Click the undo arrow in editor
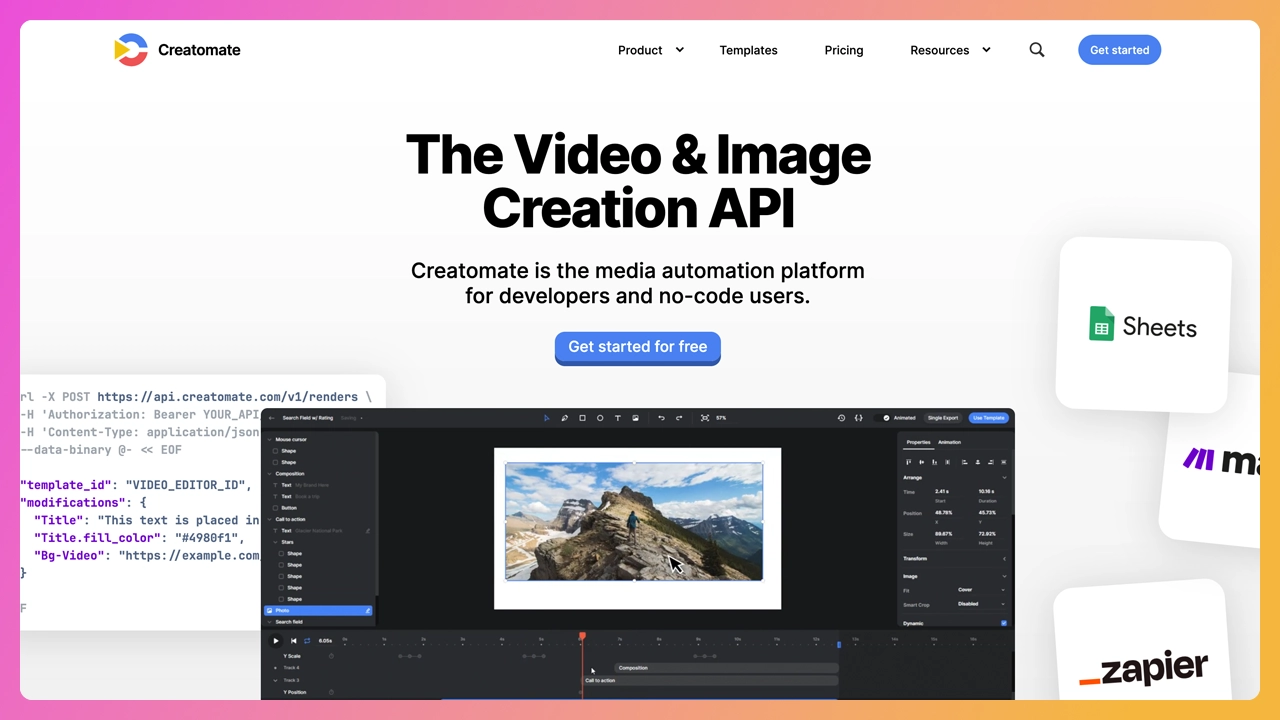This screenshot has height=720, width=1280. [x=661, y=418]
